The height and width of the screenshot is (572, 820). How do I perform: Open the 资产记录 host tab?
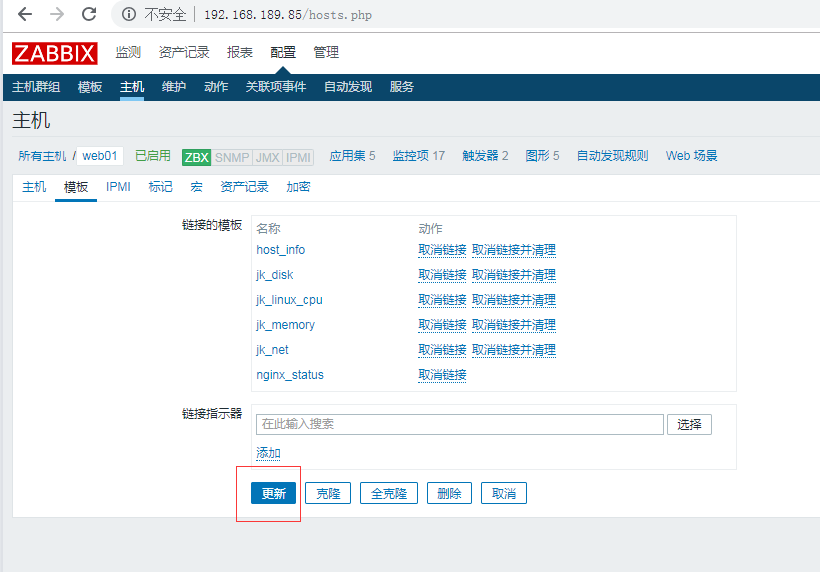click(244, 187)
